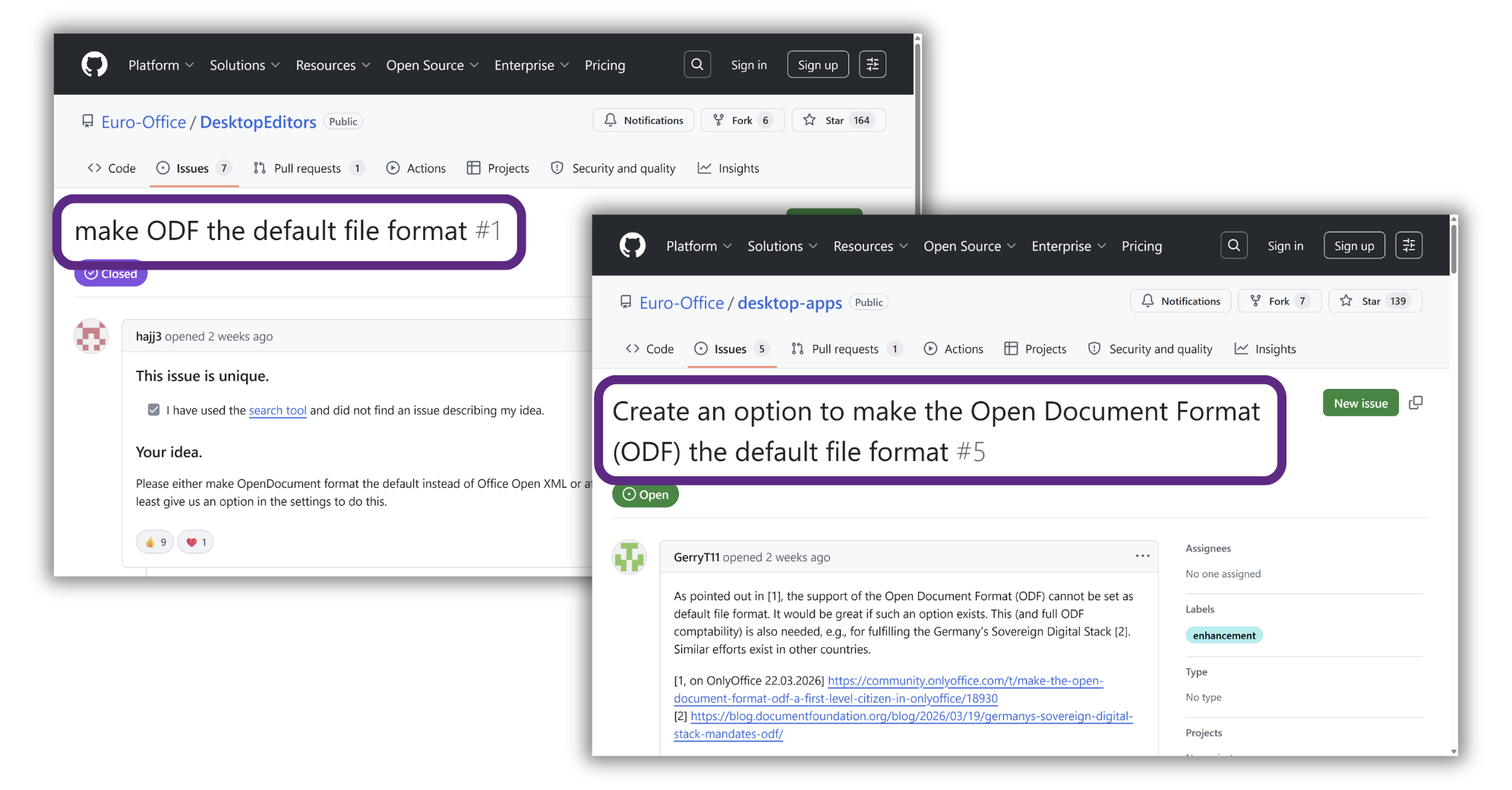This screenshot has width=1512, height=790.
Task: Click the enhancement label badge
Action: click(1223, 636)
